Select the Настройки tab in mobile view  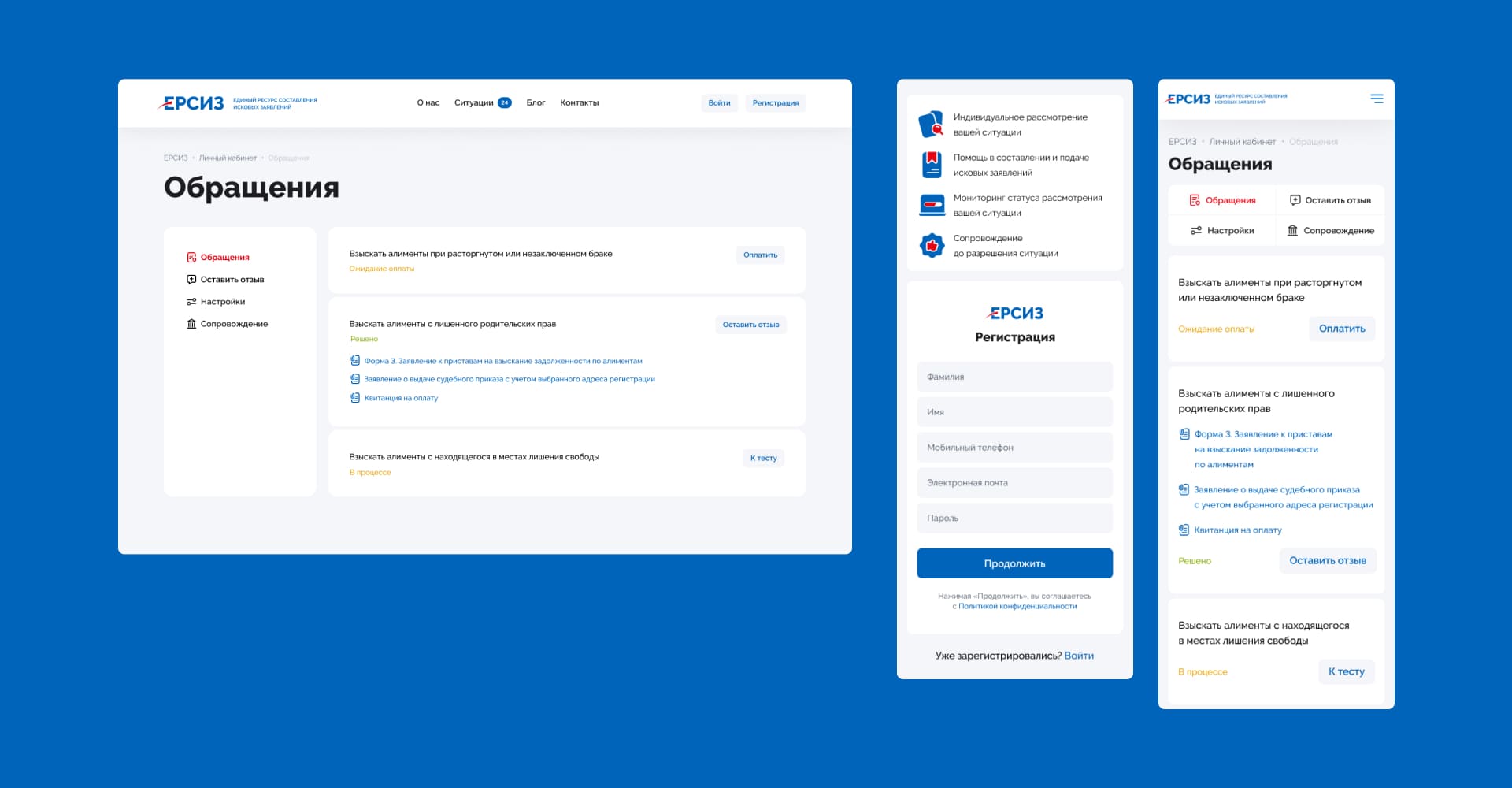click(1222, 231)
